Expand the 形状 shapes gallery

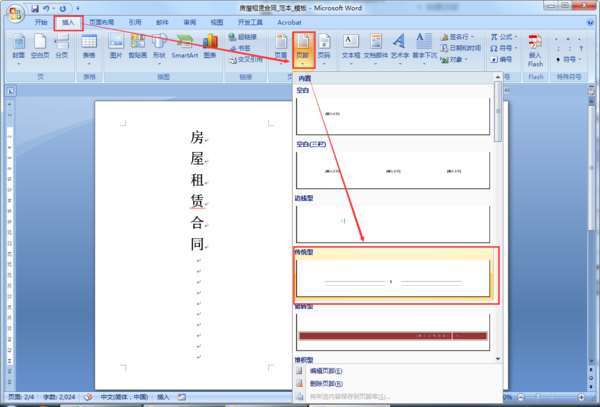point(159,50)
